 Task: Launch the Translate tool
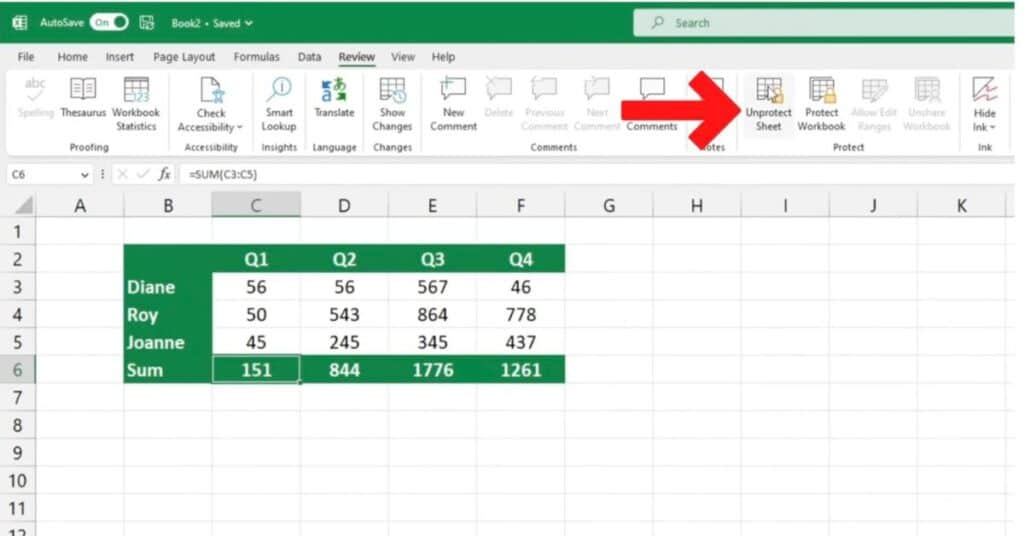[334, 98]
